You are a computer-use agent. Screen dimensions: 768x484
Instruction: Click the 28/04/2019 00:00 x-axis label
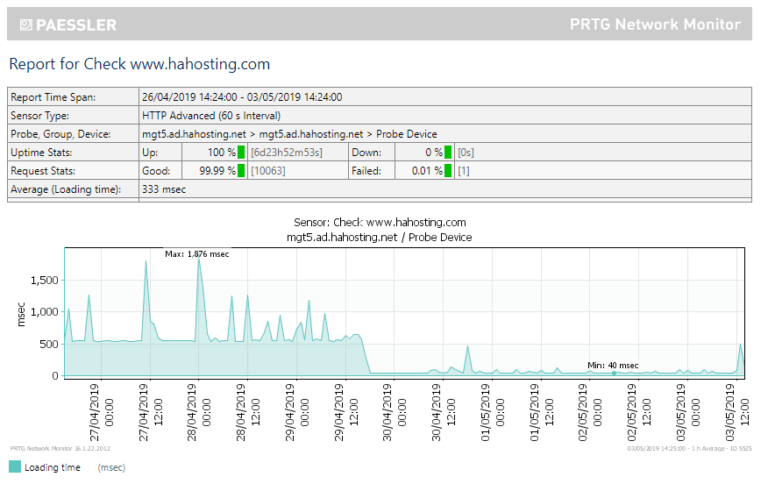pyautogui.click(x=199, y=412)
